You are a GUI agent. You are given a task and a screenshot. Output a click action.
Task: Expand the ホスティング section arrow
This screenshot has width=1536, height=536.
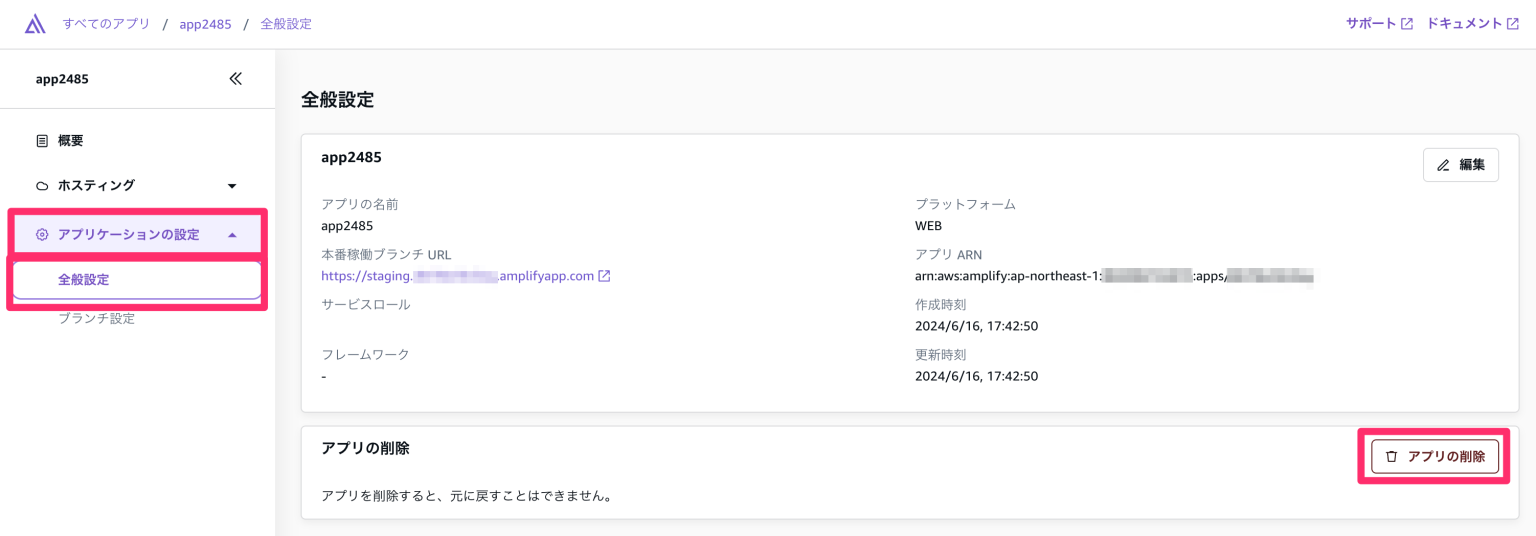(232, 186)
